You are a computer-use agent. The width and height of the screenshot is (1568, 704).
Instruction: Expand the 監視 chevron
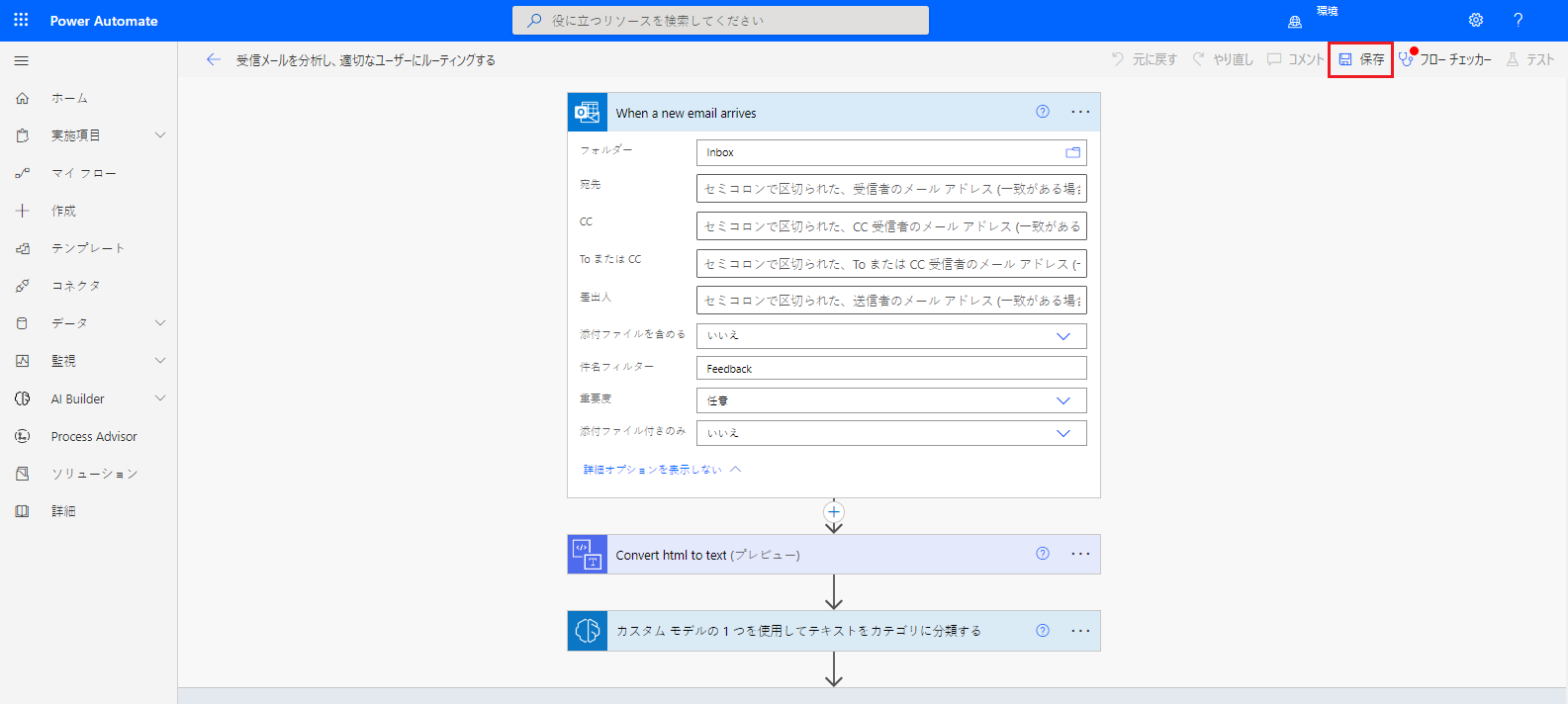(x=160, y=361)
